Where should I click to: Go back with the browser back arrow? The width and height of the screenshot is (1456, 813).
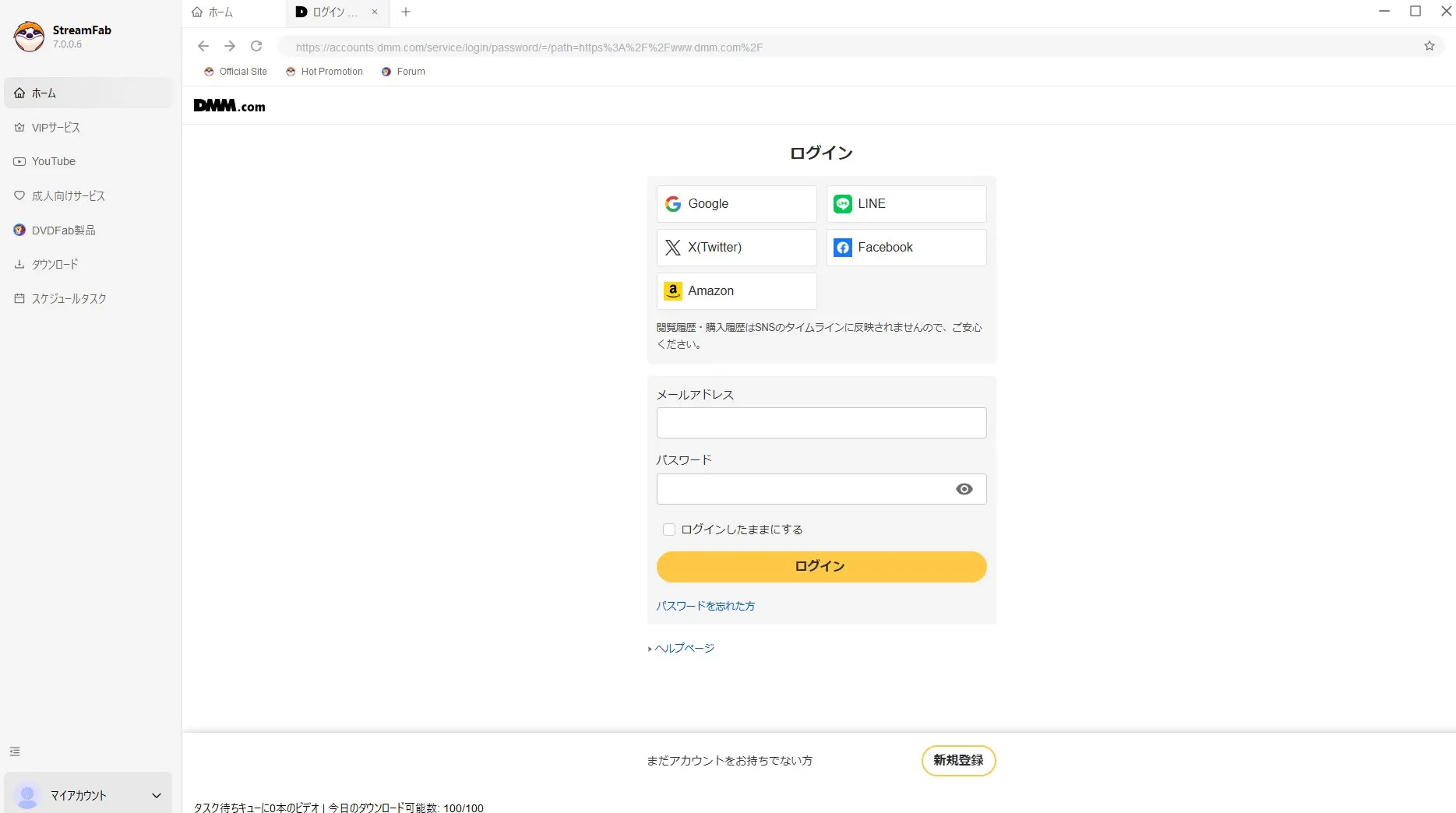[x=203, y=46]
